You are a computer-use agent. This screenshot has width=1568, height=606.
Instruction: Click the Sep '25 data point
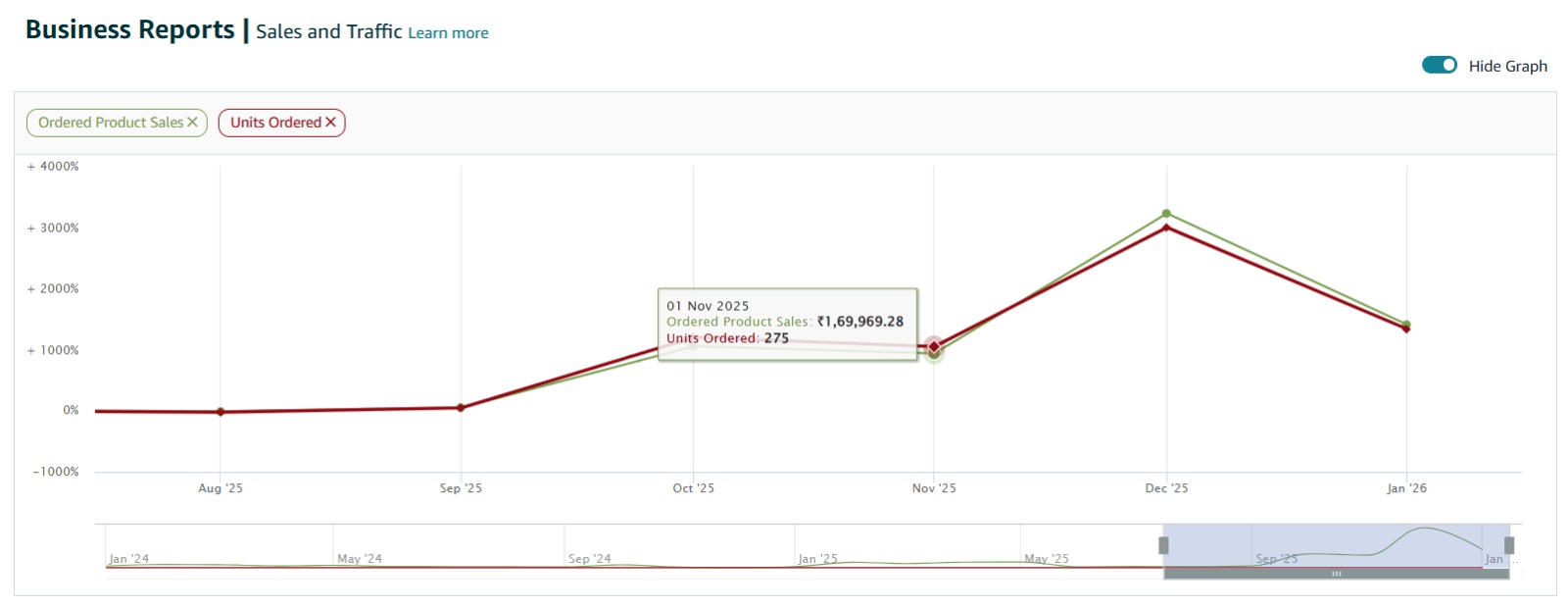click(x=461, y=408)
